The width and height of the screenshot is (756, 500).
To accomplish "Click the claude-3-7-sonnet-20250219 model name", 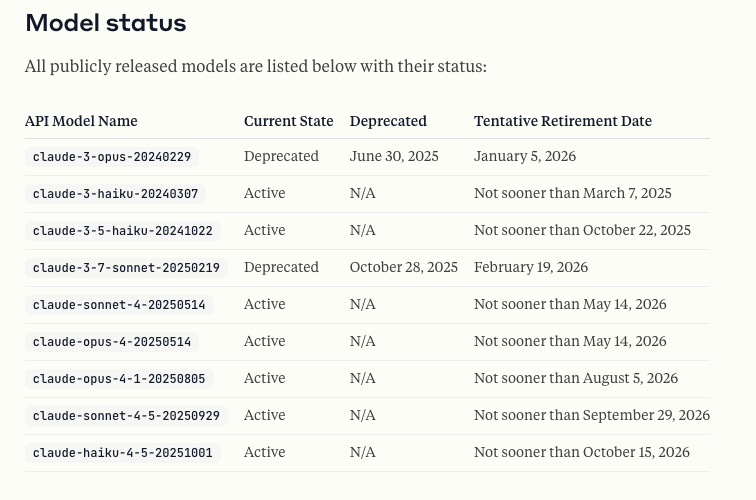I will [x=126, y=268].
